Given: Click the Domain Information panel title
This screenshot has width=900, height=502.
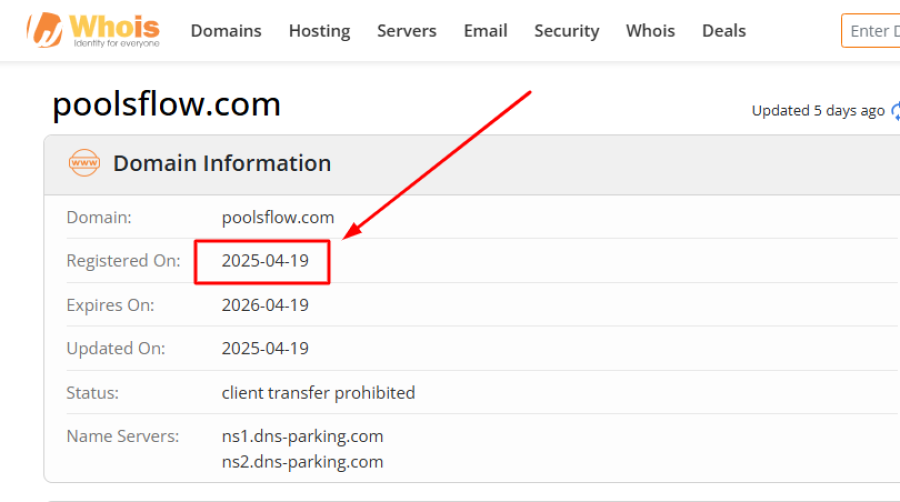Looking at the screenshot, I should [x=222, y=163].
